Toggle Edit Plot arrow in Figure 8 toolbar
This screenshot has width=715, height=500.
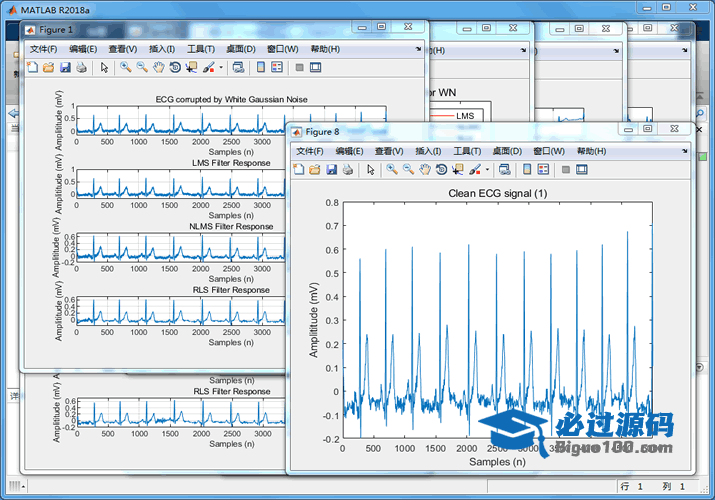pyautogui.click(x=371, y=170)
